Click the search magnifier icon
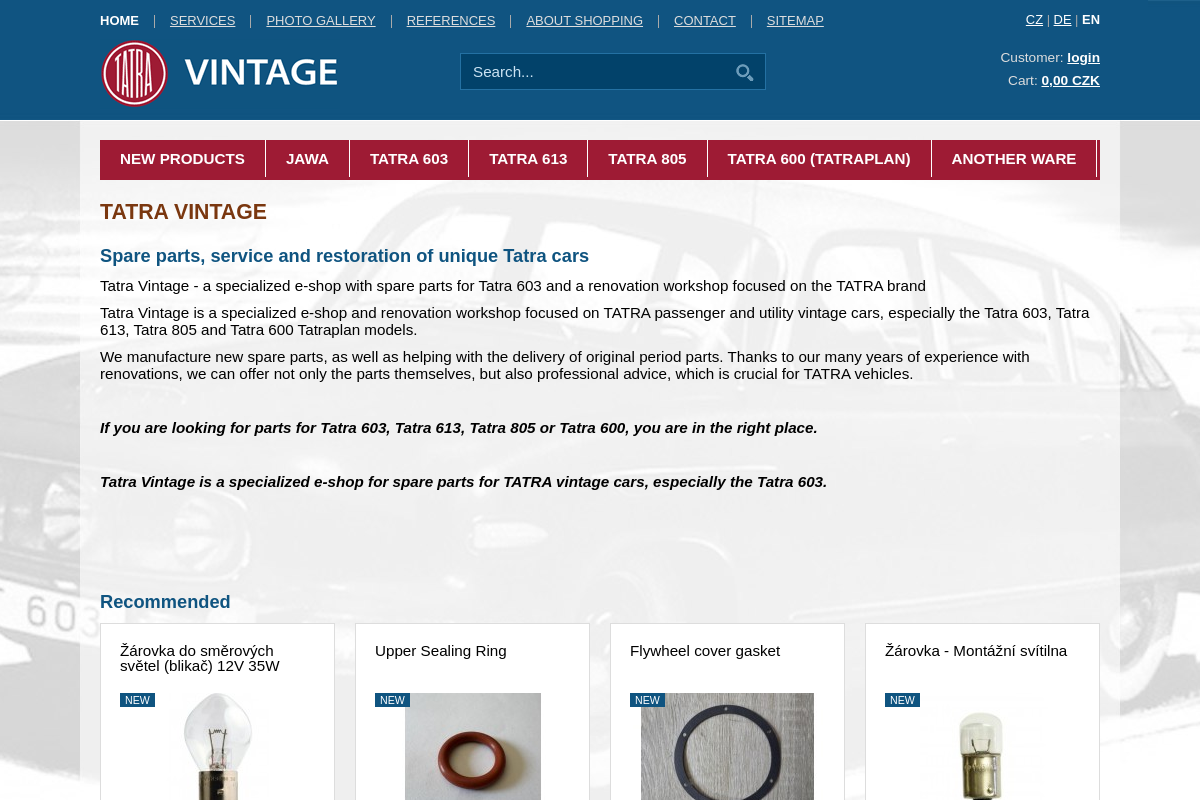1200x800 pixels. pyautogui.click(x=744, y=72)
